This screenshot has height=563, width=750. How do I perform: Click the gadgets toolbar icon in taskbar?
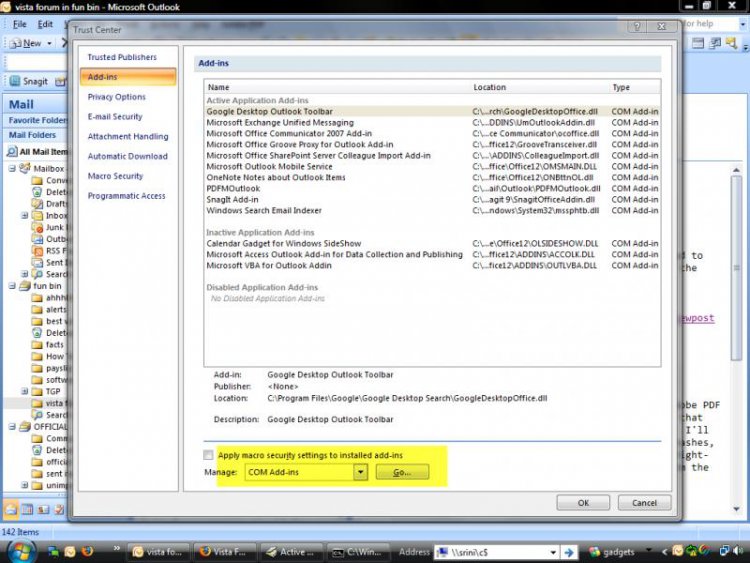tap(594, 552)
